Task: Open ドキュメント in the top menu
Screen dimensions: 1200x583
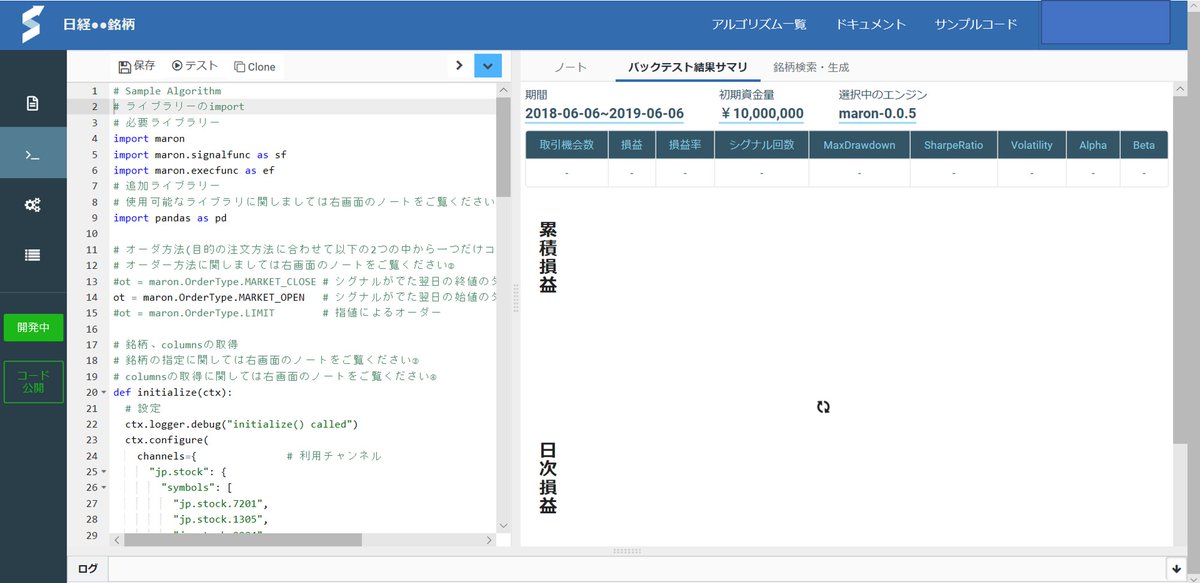Action: (x=870, y=24)
